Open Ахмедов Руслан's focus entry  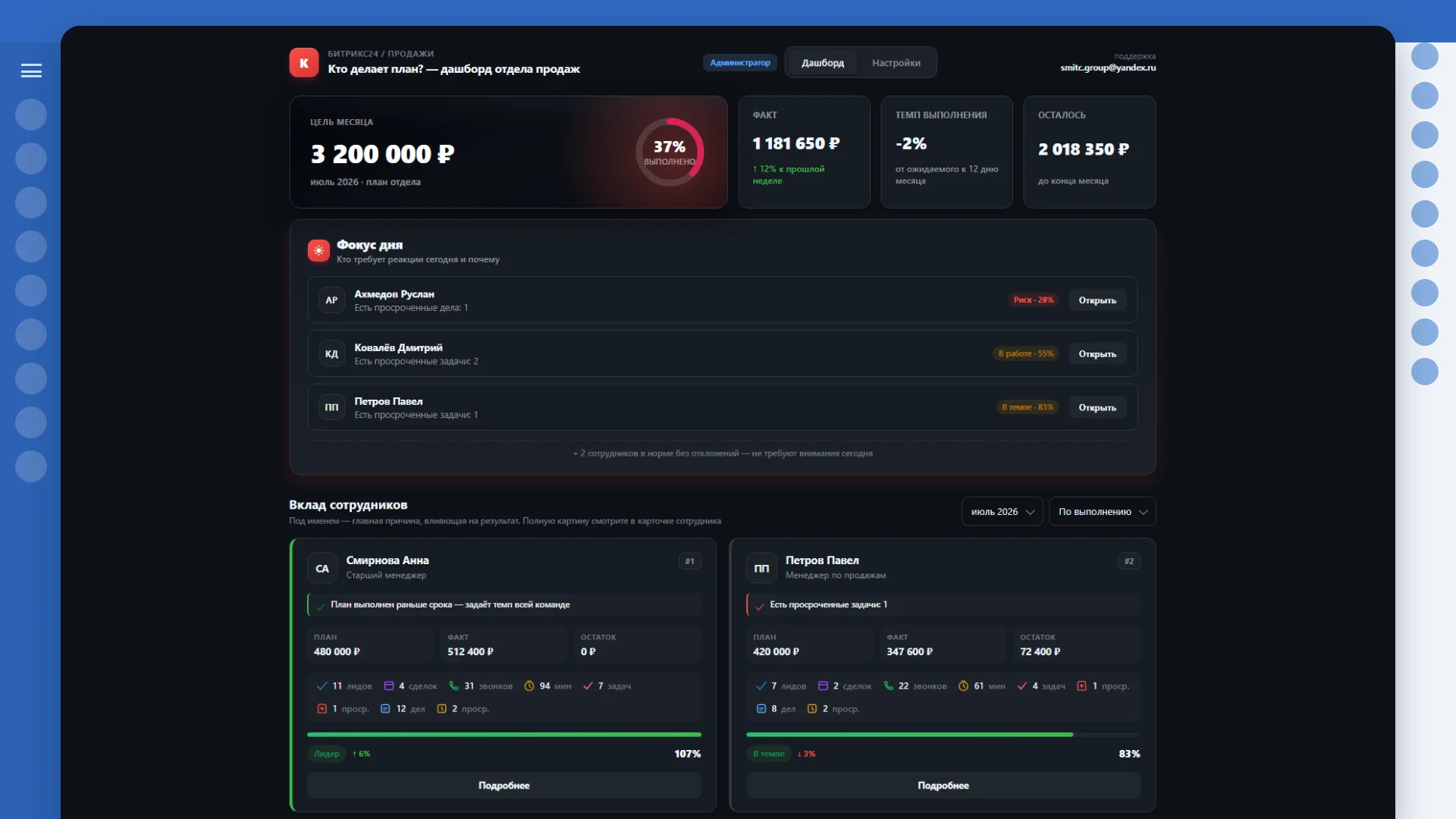pos(1097,300)
